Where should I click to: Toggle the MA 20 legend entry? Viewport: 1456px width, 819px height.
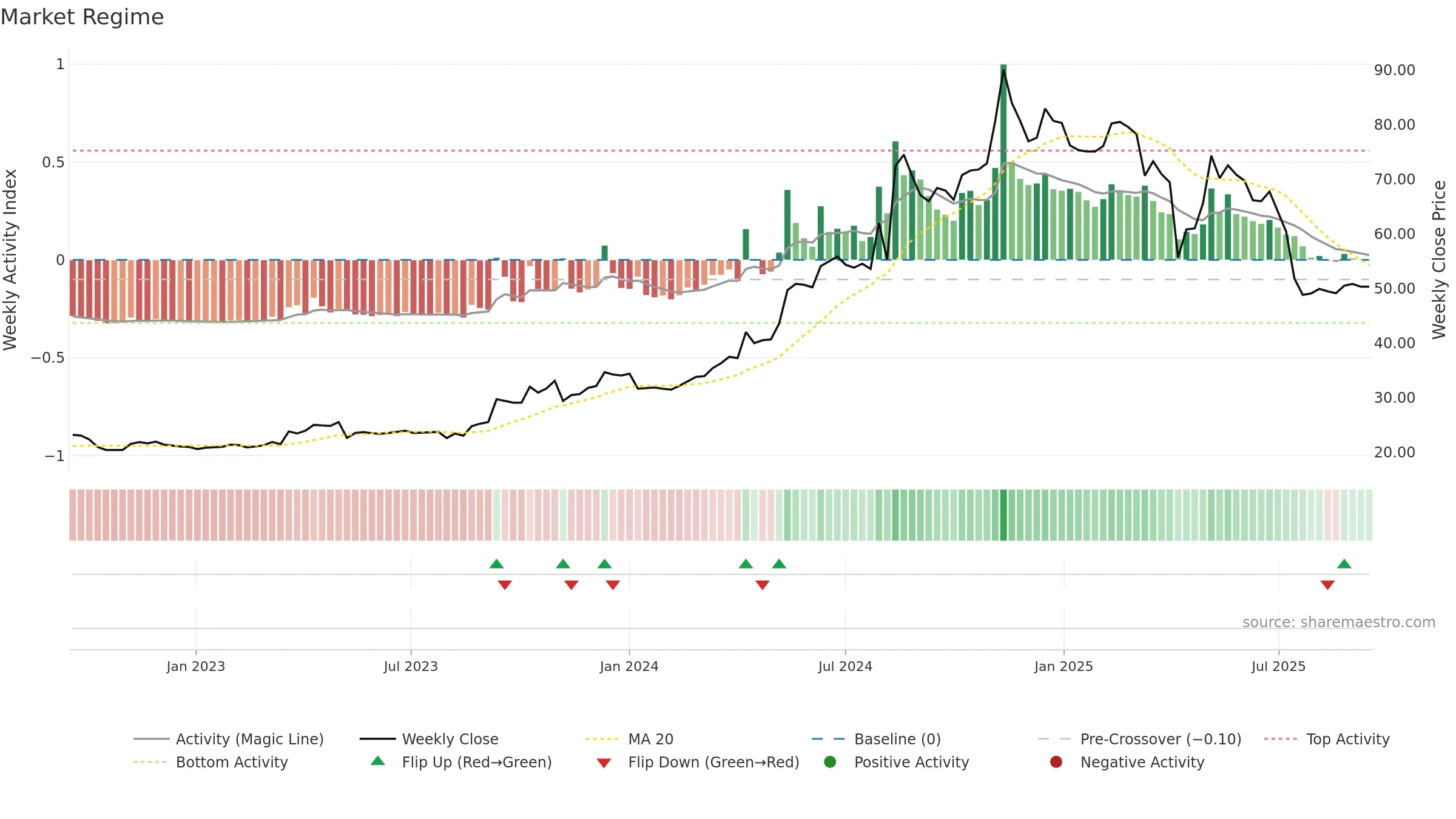point(629,739)
